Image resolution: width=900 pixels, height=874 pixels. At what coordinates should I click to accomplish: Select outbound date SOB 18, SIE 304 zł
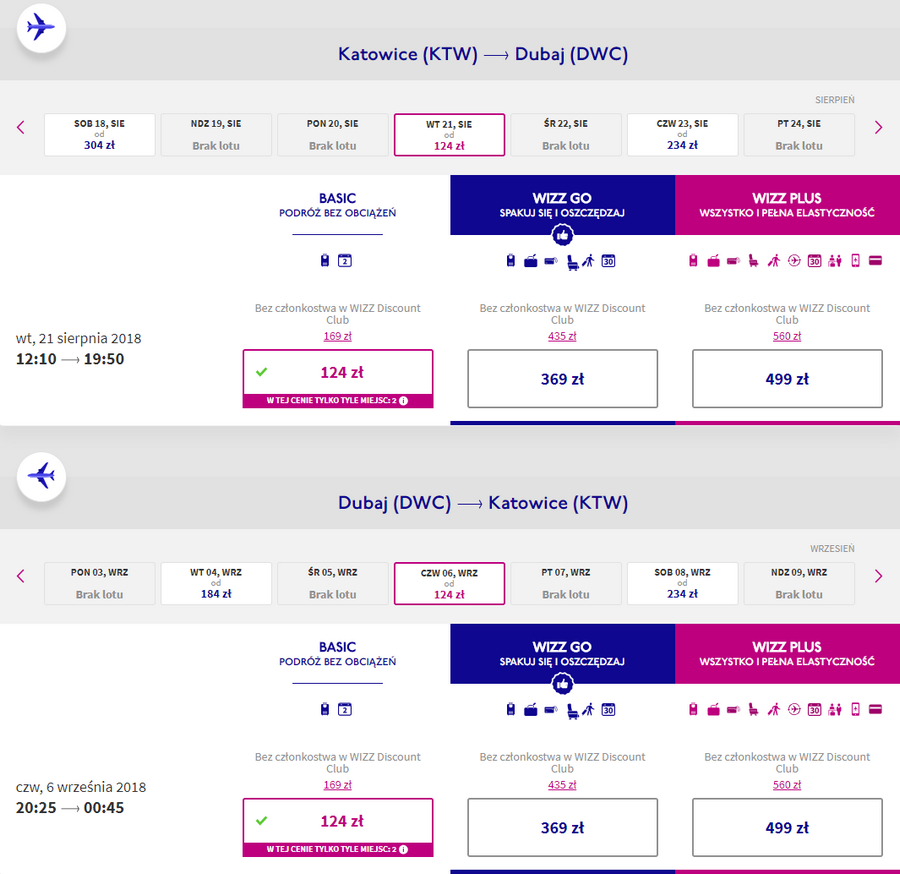coord(99,135)
